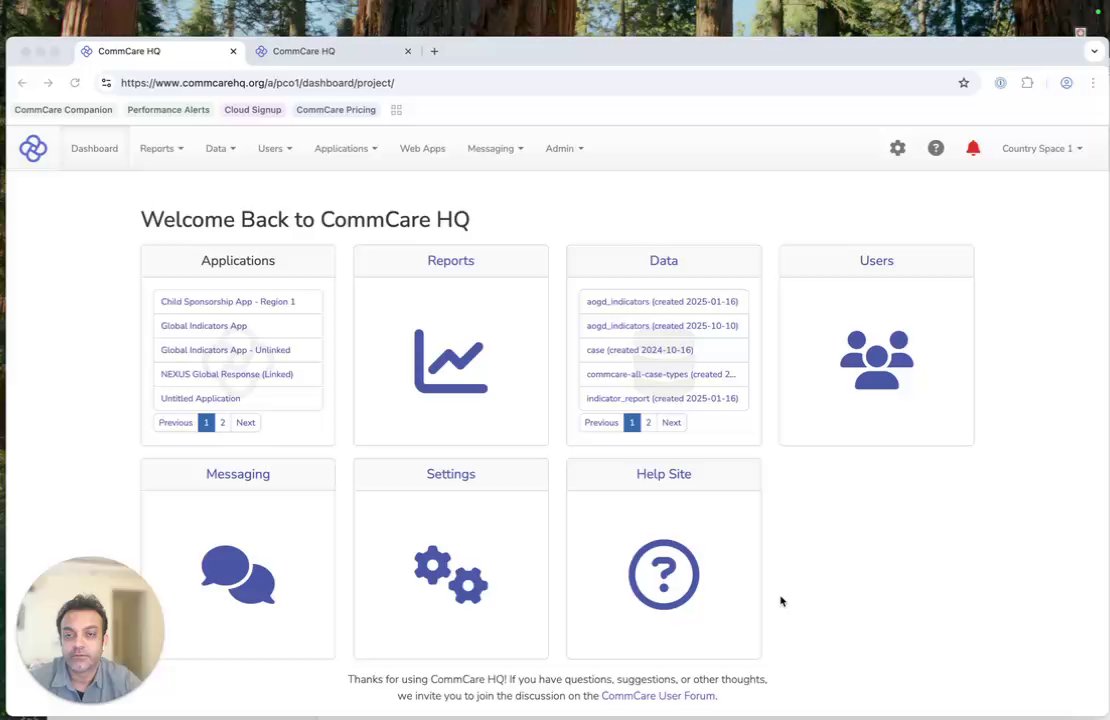This screenshot has height=720, width=1110.
Task: Open the browser profile icon
Action: (1066, 83)
